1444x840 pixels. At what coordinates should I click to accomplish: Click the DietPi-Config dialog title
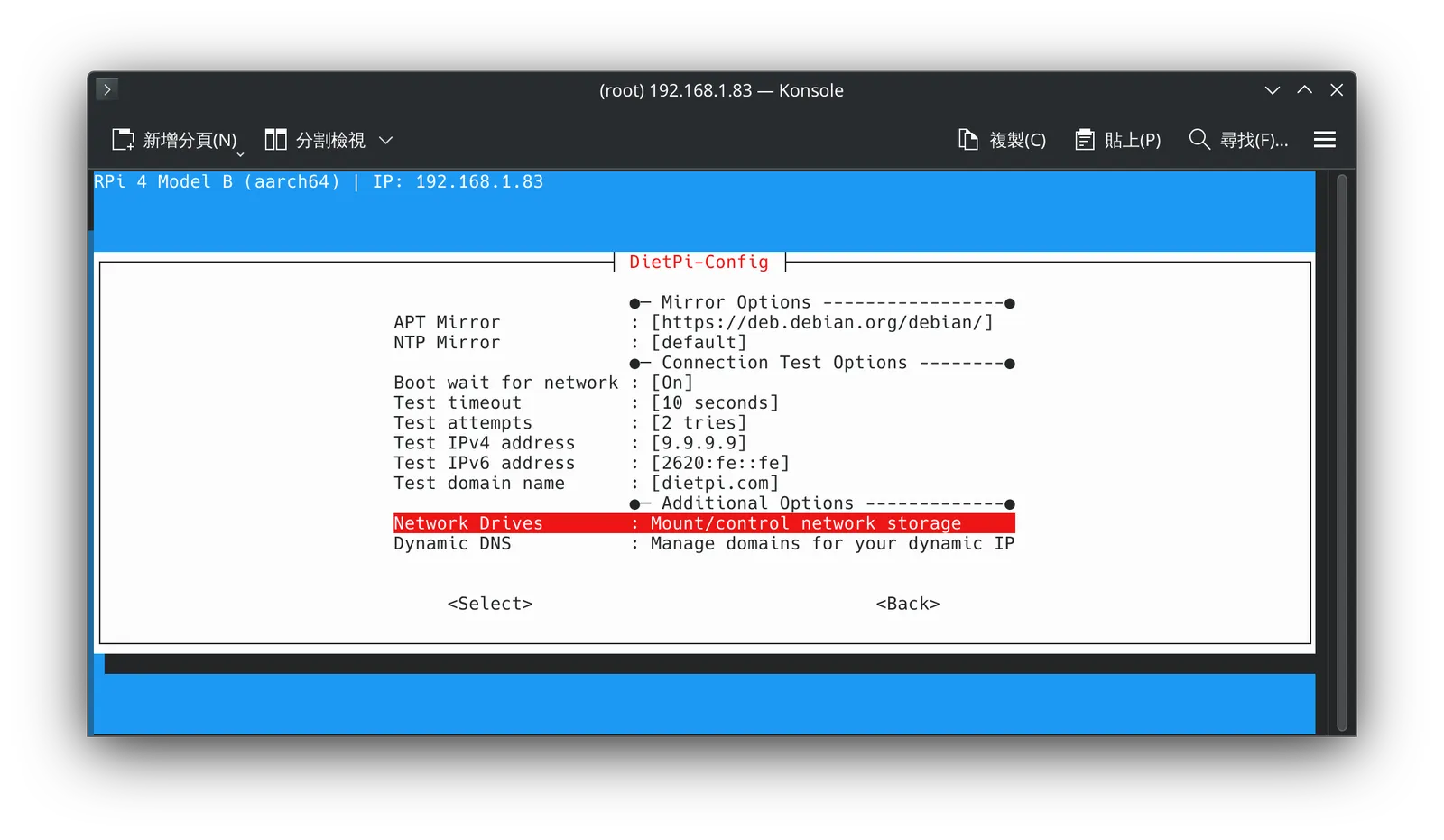click(699, 262)
